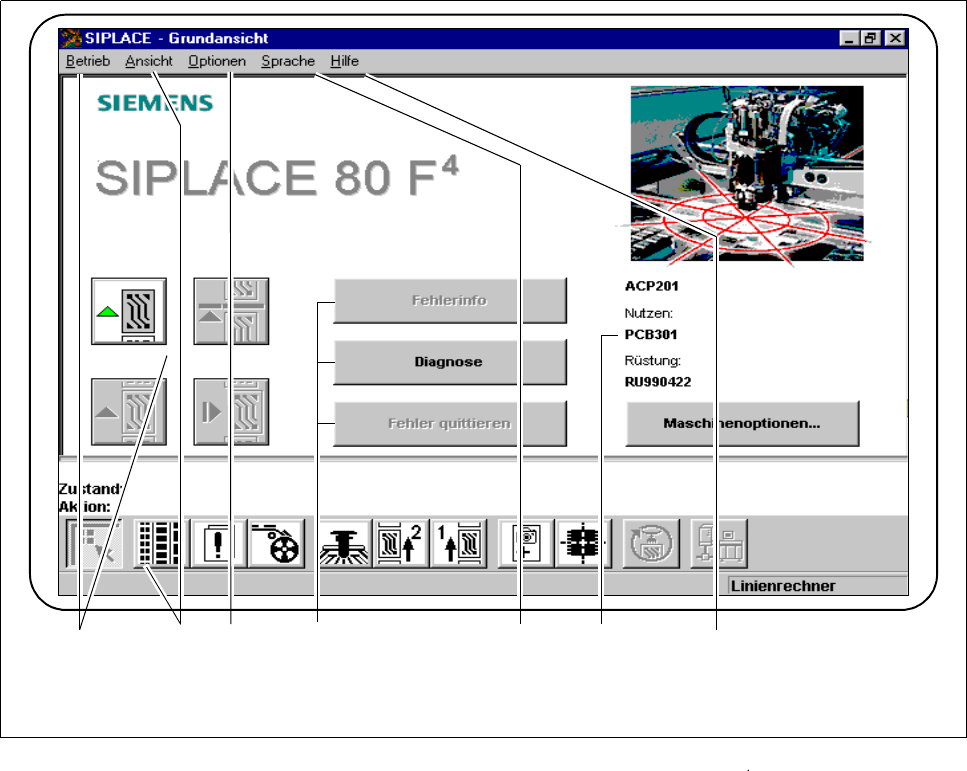Click Fehler quittieren button
The image size is (967, 771).
pyautogui.click(x=450, y=423)
